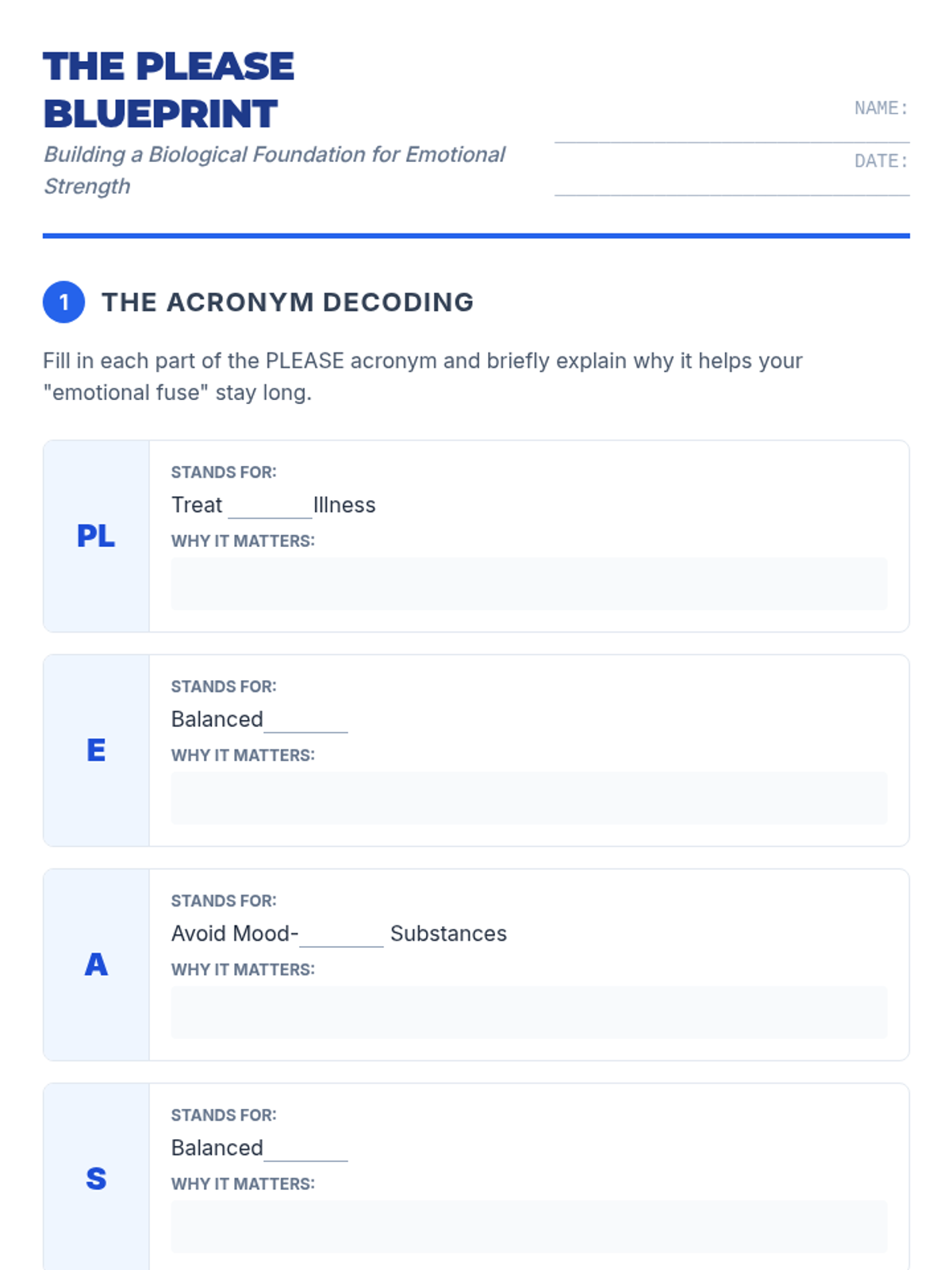Click the number 1 section badge
The height and width of the screenshot is (1270, 952).
pos(63,302)
